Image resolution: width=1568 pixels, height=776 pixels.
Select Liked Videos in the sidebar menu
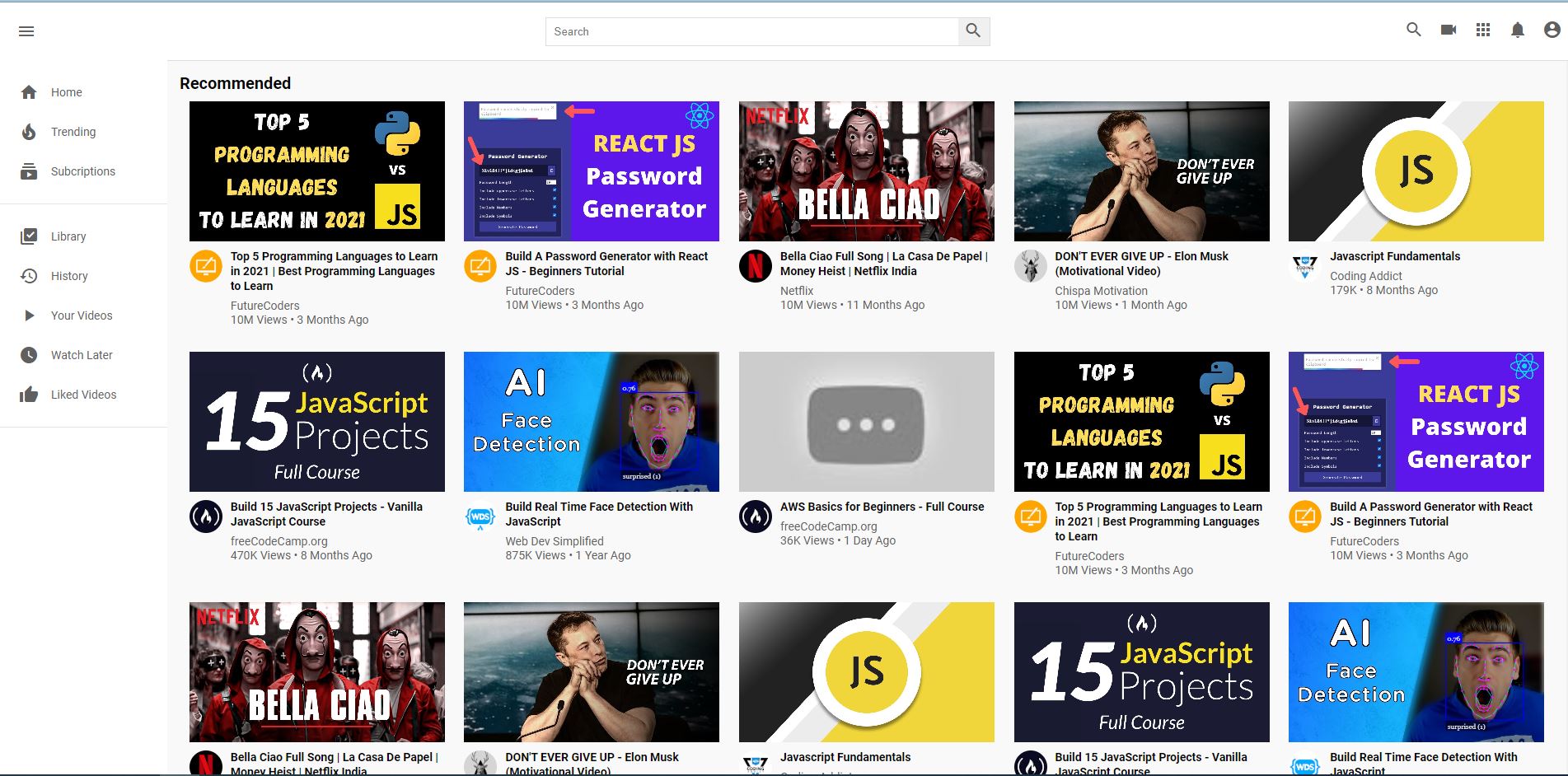point(84,395)
